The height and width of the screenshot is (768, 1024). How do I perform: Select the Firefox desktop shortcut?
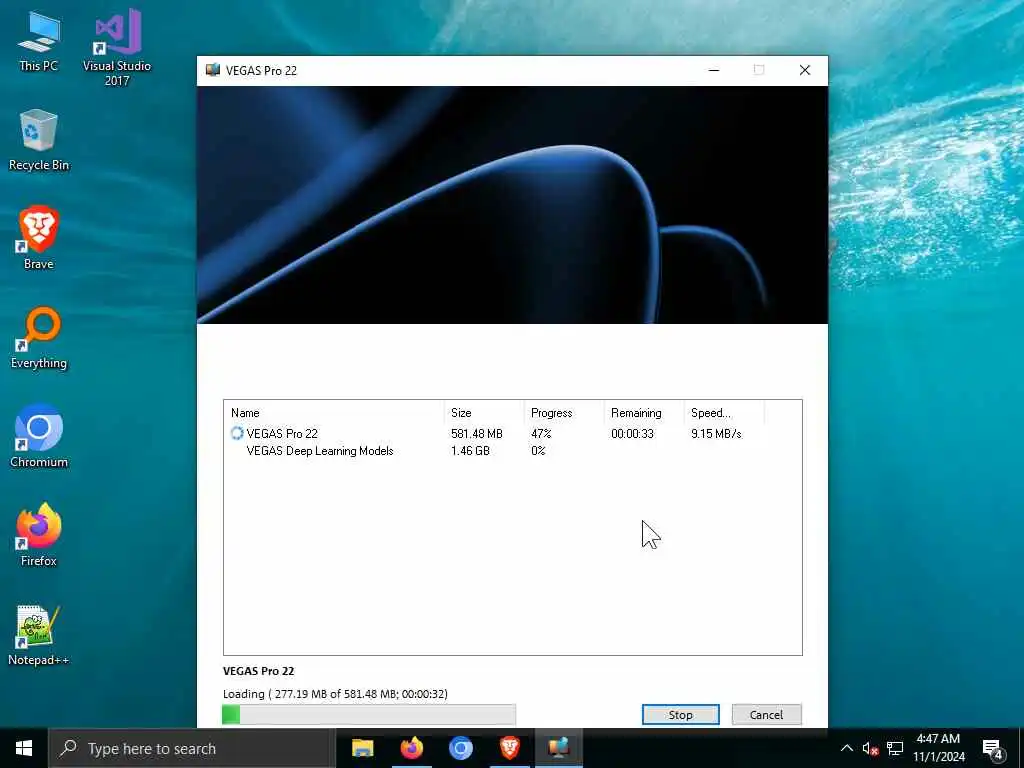pyautogui.click(x=39, y=536)
